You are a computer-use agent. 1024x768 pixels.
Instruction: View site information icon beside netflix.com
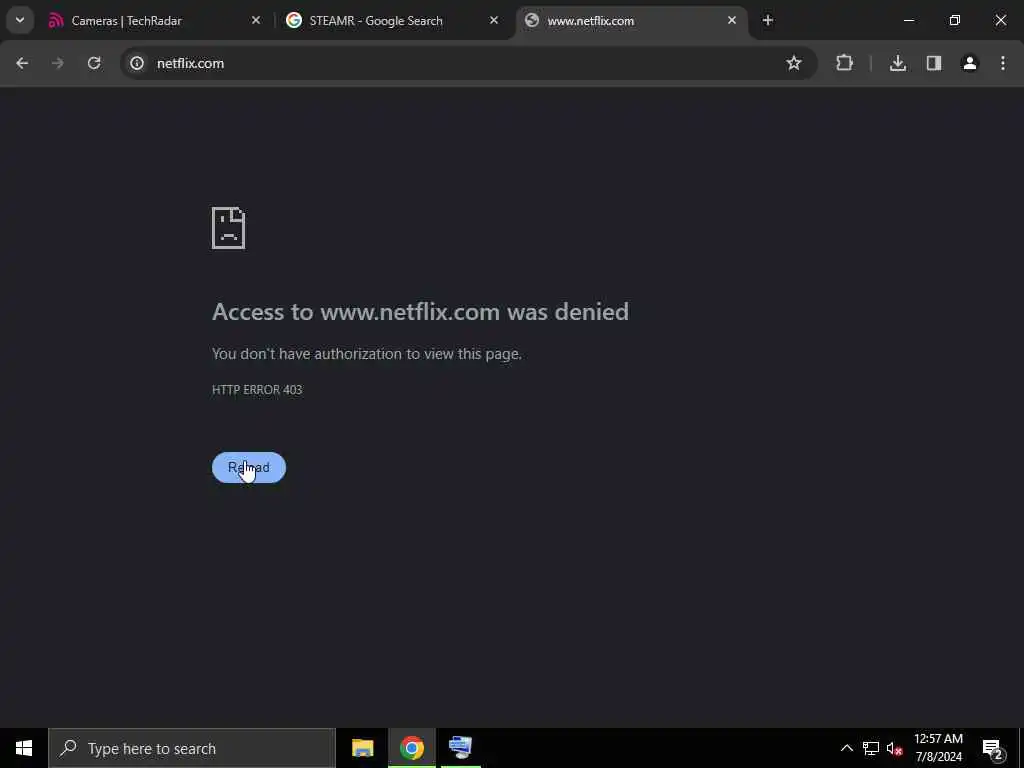tap(136, 63)
